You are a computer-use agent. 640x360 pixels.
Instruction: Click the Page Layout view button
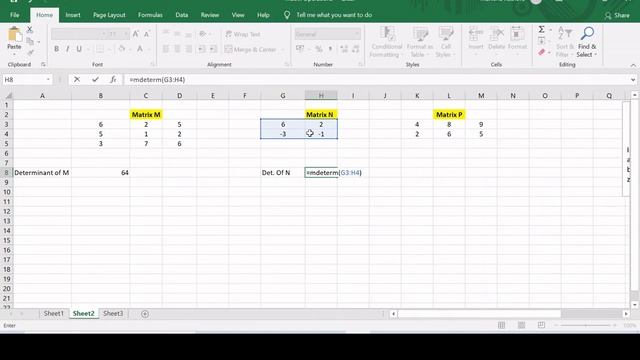(x=521, y=325)
